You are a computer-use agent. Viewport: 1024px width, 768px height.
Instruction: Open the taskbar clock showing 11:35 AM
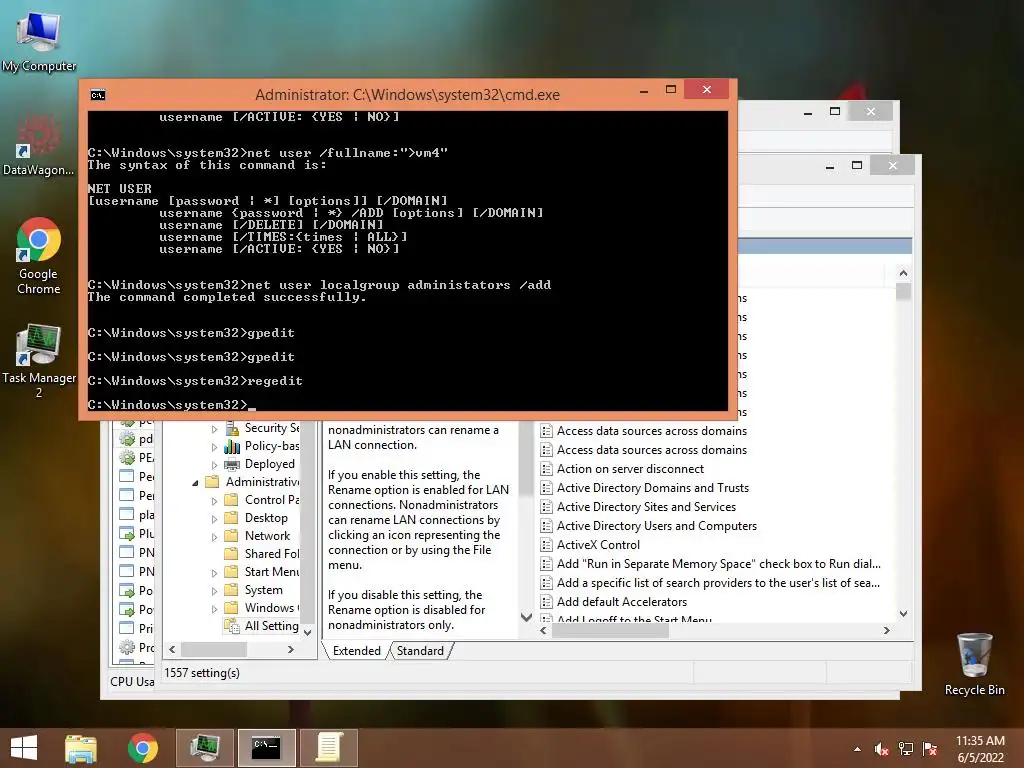980,749
